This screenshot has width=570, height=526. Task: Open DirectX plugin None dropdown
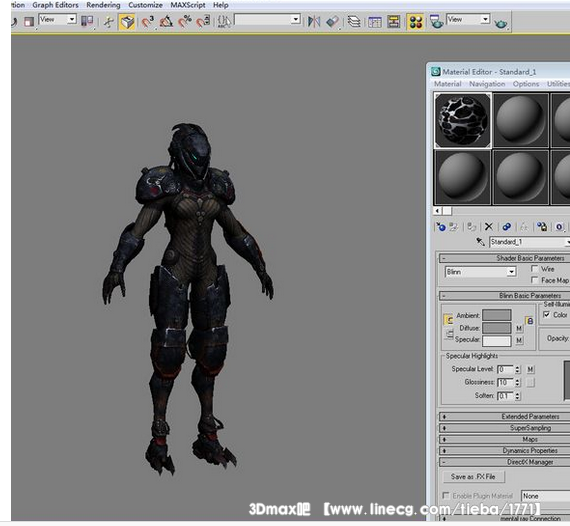coord(546,496)
